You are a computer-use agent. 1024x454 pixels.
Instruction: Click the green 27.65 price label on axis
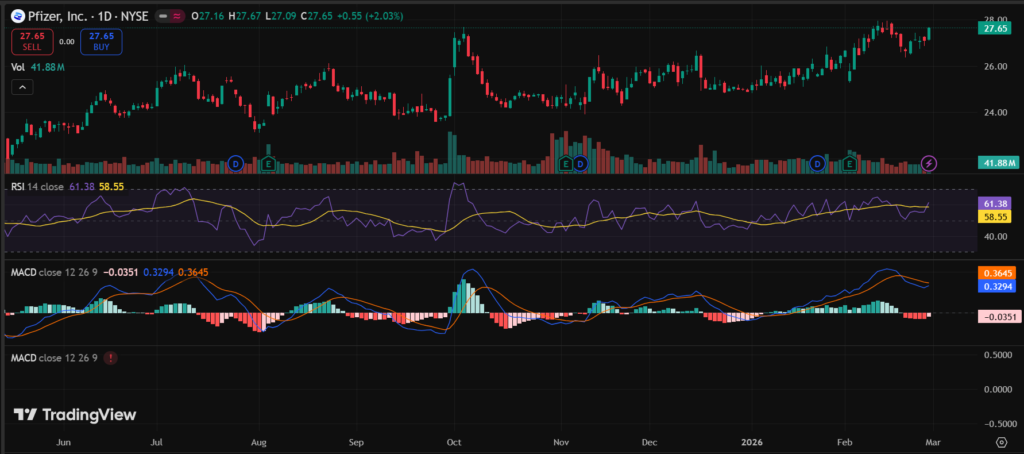993,29
